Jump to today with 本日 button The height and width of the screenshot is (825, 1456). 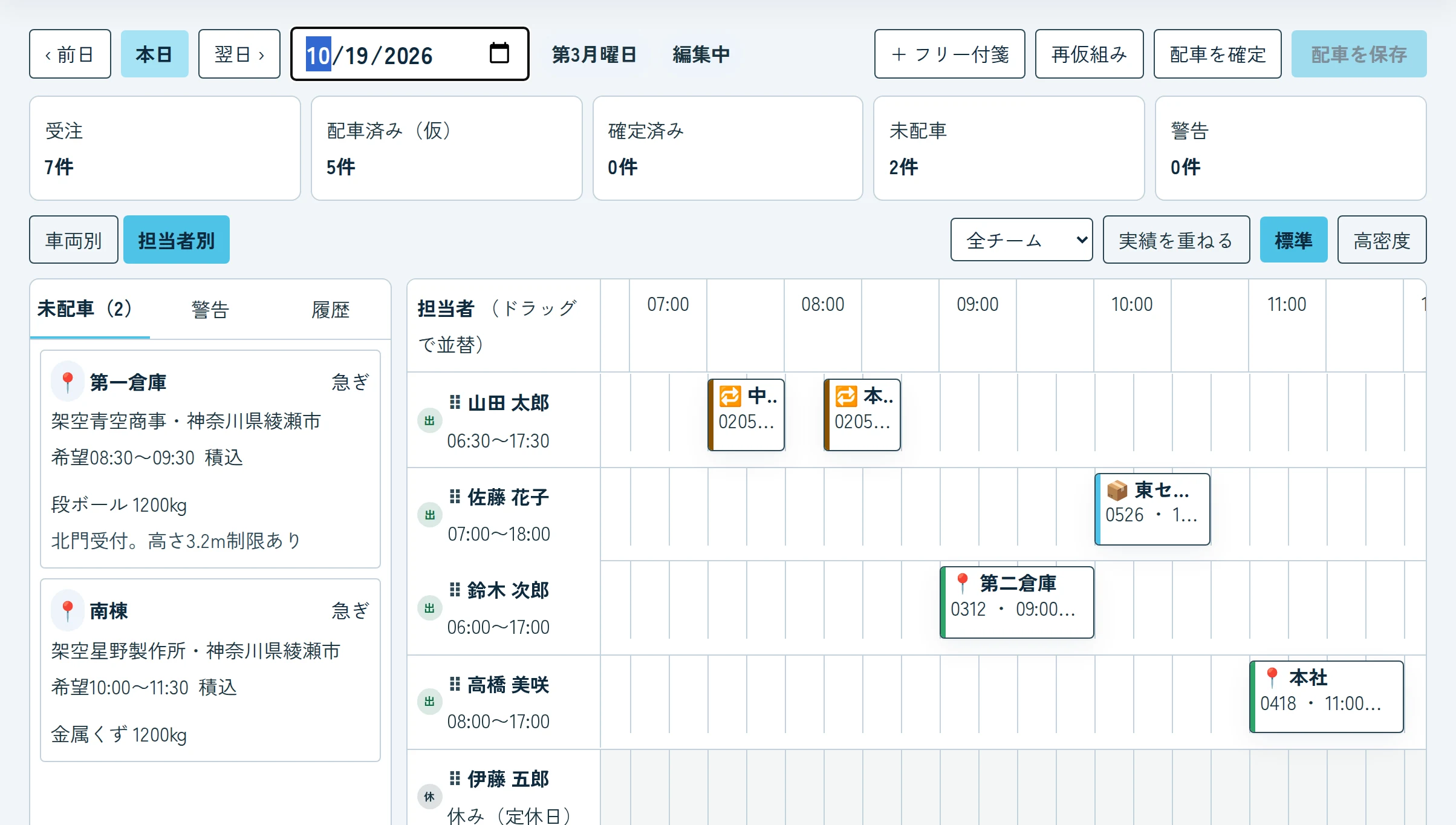tap(154, 54)
